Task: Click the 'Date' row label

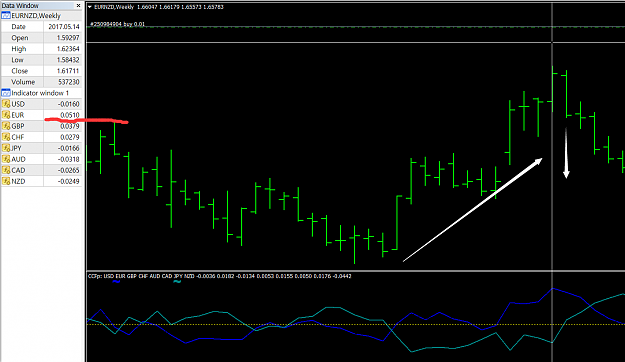Action: click(18, 27)
